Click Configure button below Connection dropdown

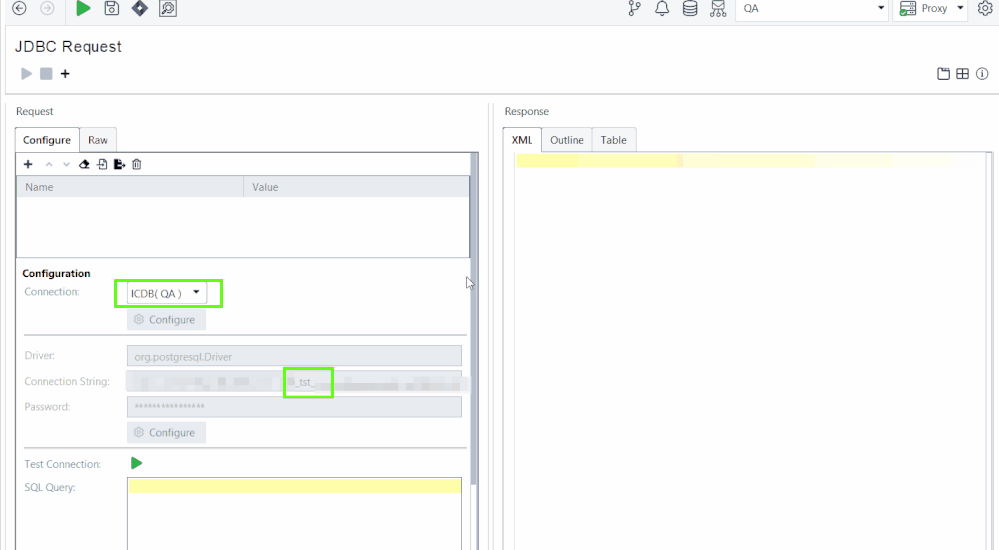tap(166, 319)
